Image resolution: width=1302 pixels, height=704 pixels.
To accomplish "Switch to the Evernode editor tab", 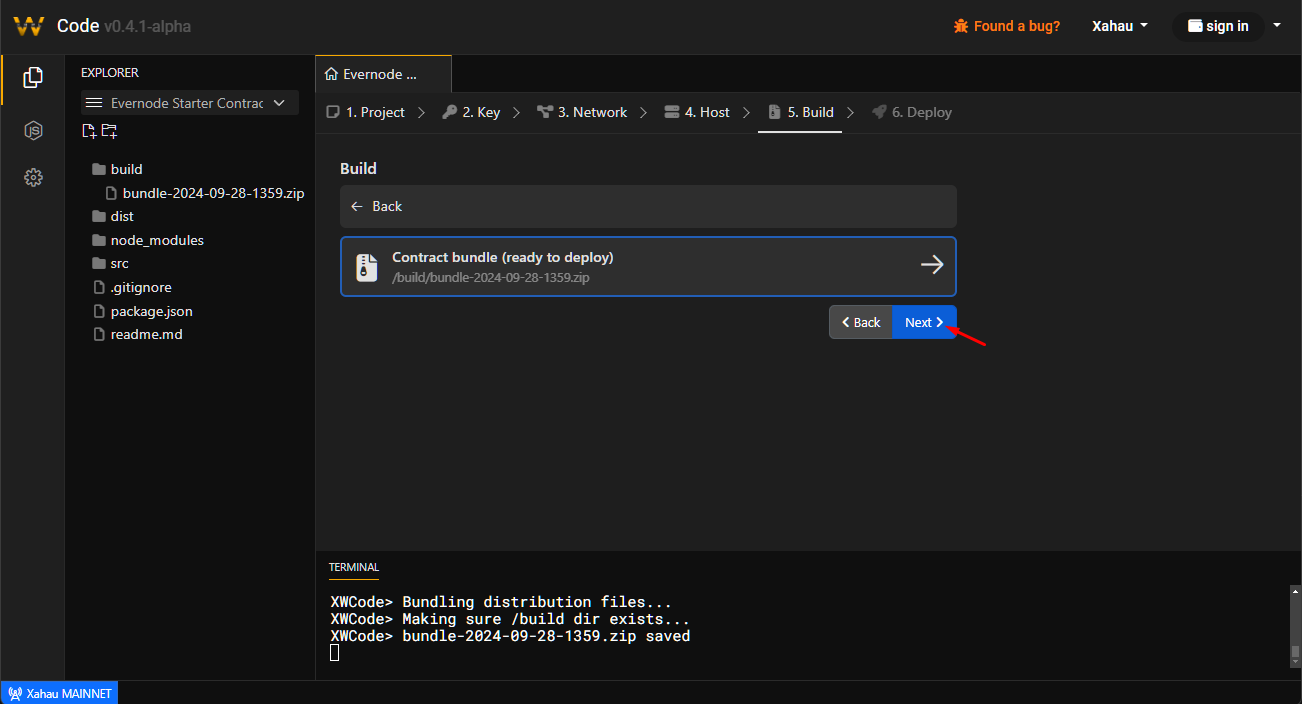I will 384,74.
